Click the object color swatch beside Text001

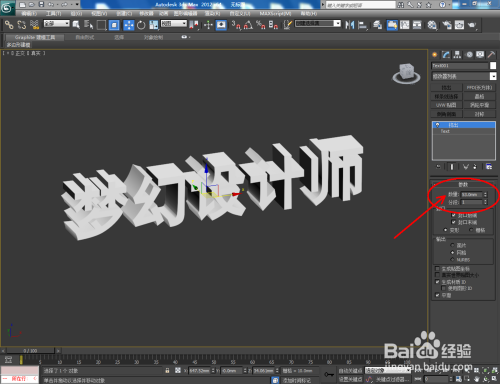click(x=493, y=66)
